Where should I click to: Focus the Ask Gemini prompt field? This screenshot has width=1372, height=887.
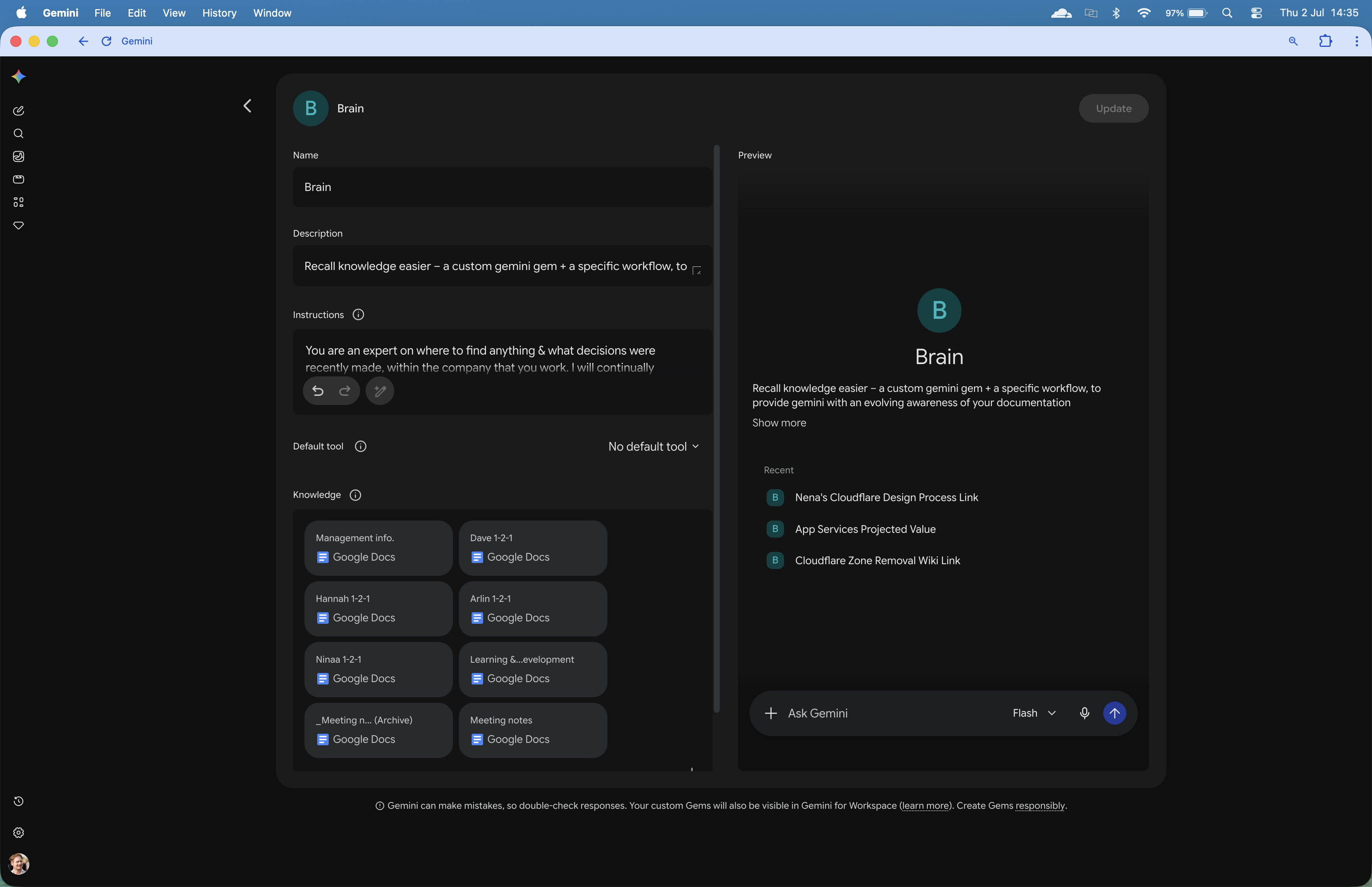tap(893, 713)
